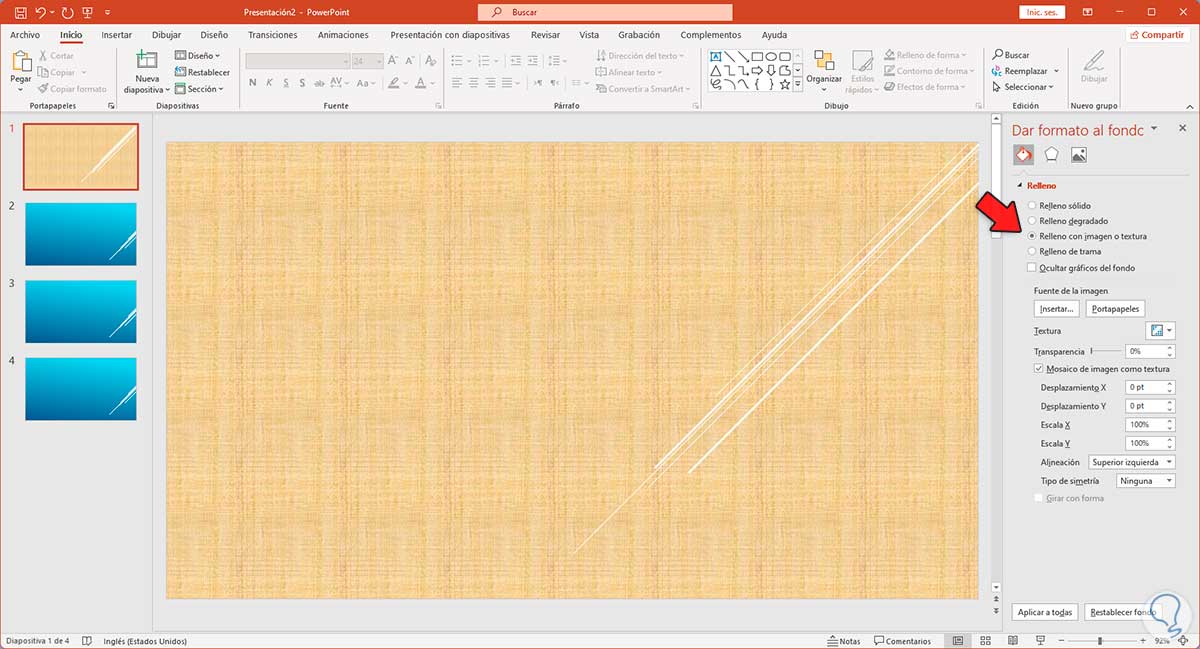Open the Diseño dropdown in Diapositivas group
Image resolution: width=1200 pixels, height=649 pixels.
197,56
